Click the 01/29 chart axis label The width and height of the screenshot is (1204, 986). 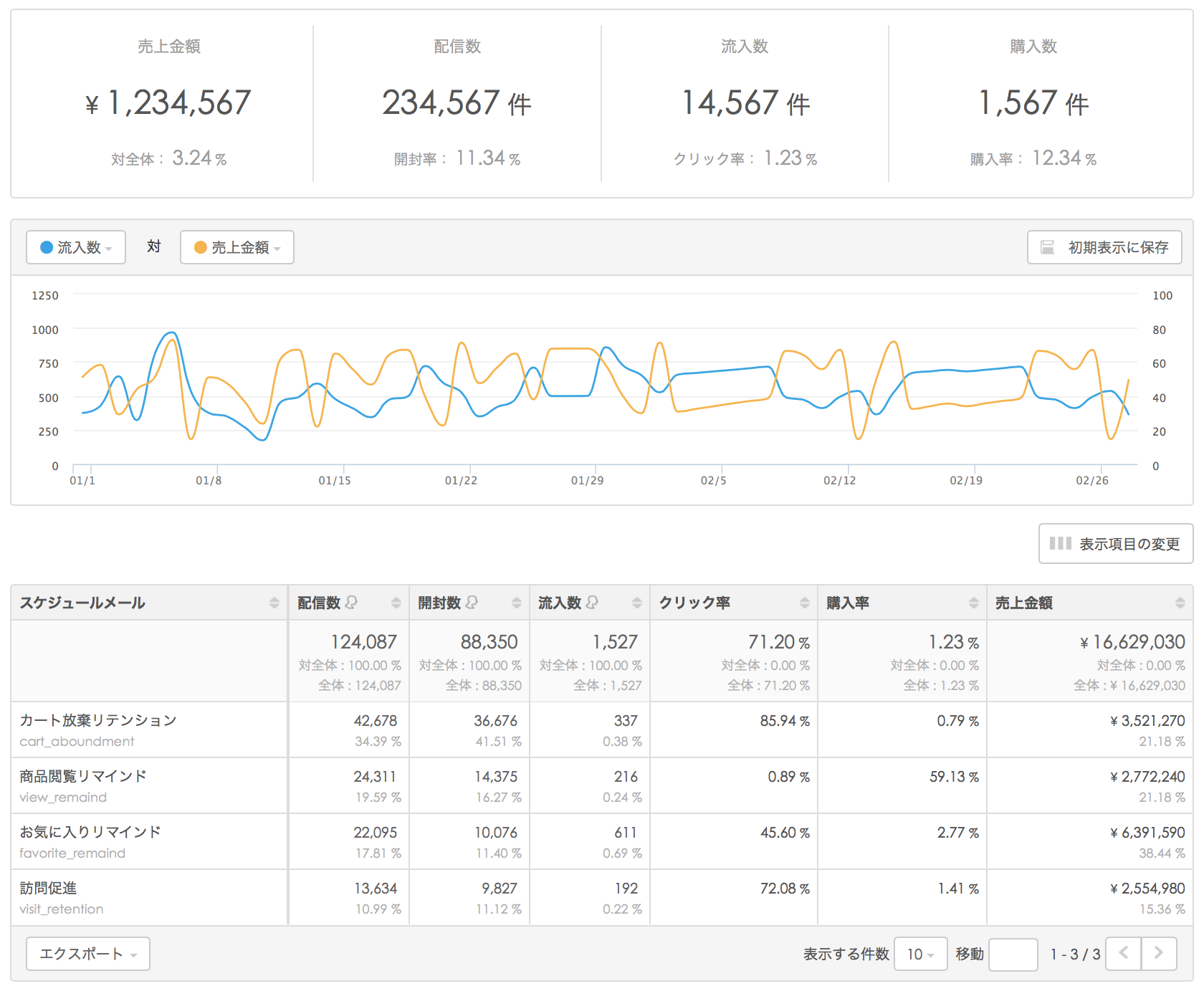tap(587, 480)
